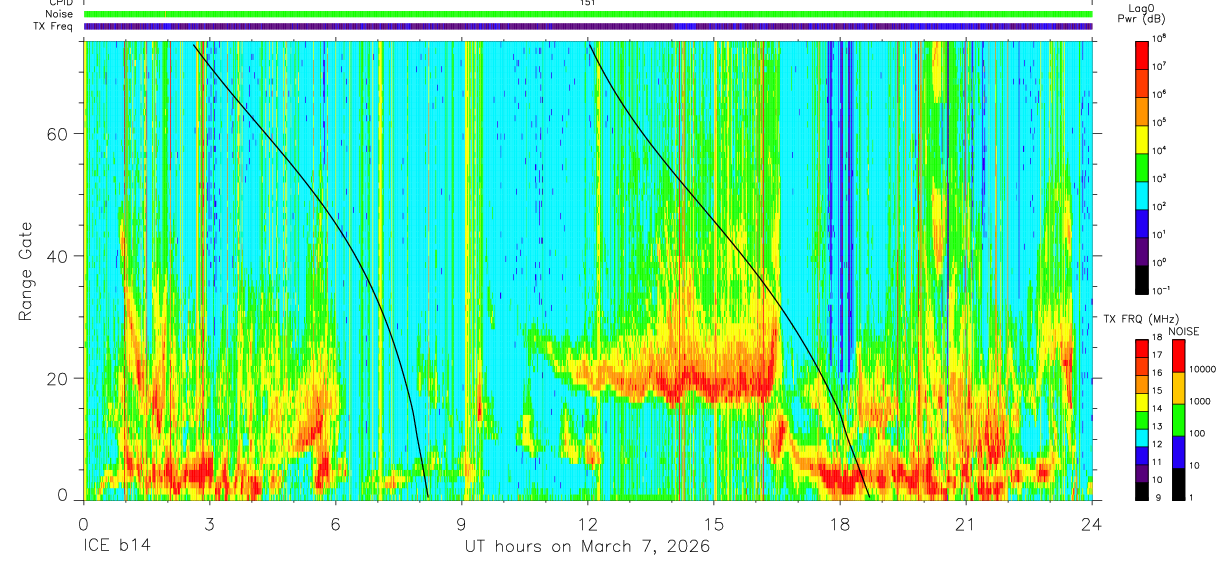The height and width of the screenshot is (567, 1228).
Task: Pick the cyan swatch in power colorbar
Action: tap(1142, 195)
